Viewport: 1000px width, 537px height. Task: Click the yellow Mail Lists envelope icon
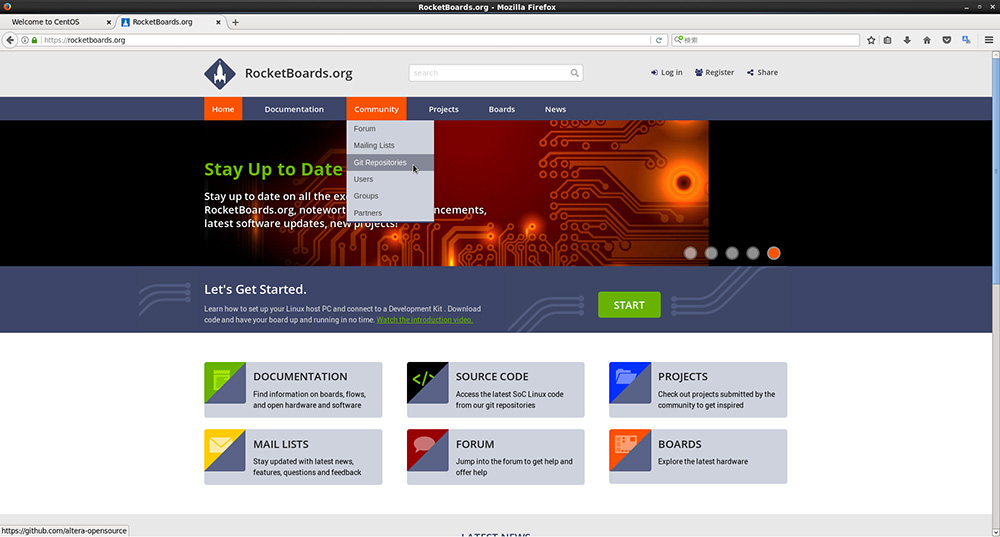tap(224, 450)
